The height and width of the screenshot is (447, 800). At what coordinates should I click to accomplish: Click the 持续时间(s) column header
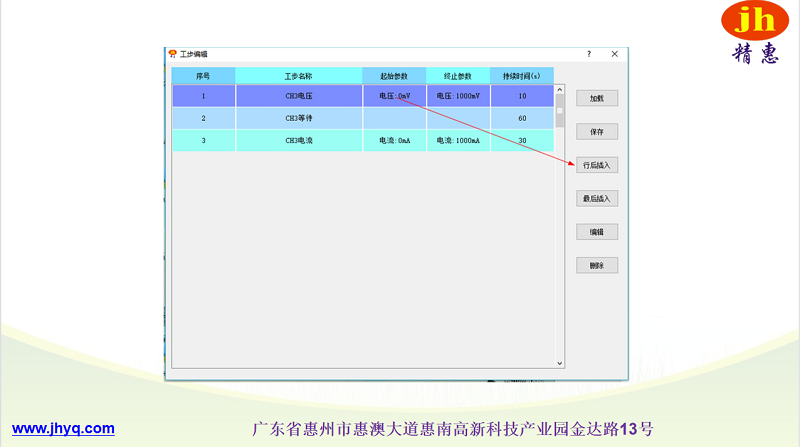point(521,76)
